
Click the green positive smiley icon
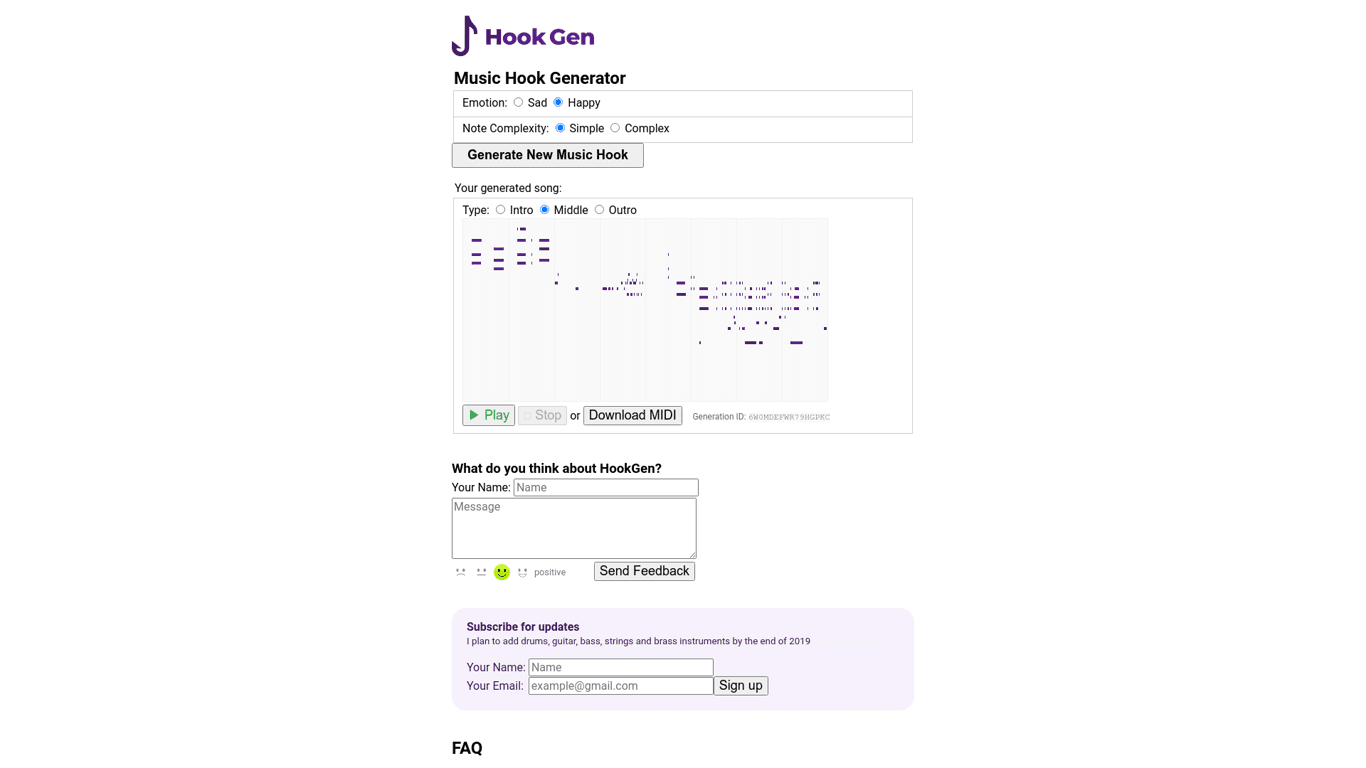(x=501, y=572)
